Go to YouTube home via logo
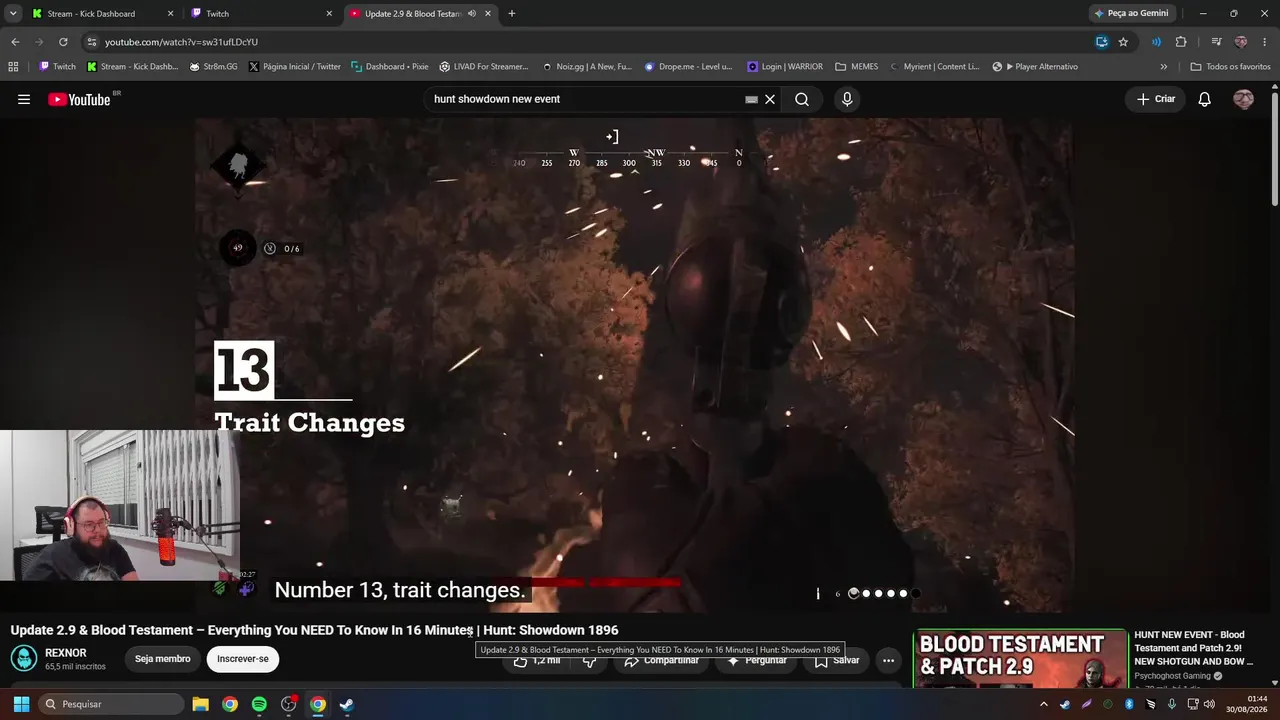The image size is (1280, 720). pos(79,99)
